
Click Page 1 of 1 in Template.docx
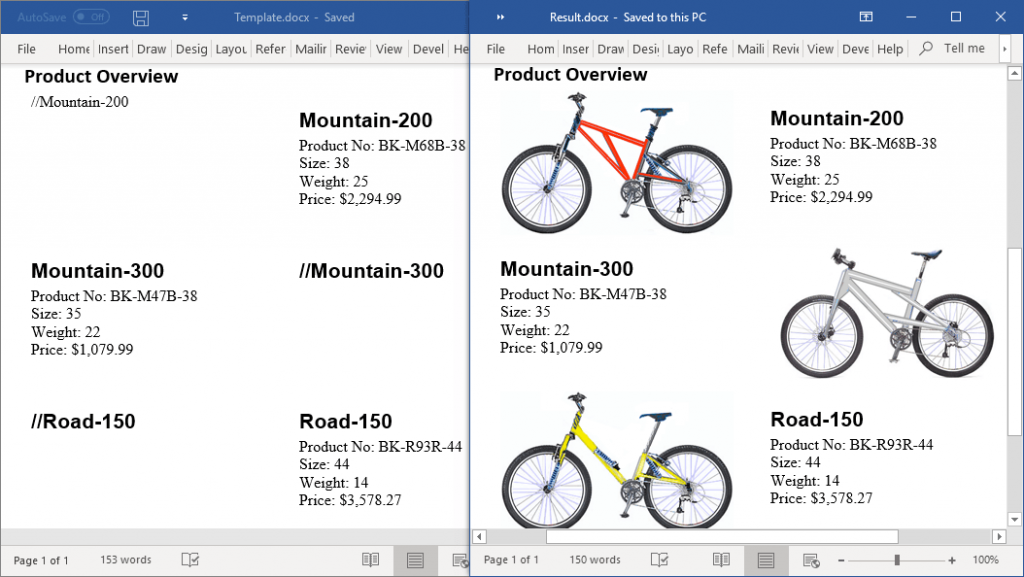pyautogui.click(x=41, y=560)
